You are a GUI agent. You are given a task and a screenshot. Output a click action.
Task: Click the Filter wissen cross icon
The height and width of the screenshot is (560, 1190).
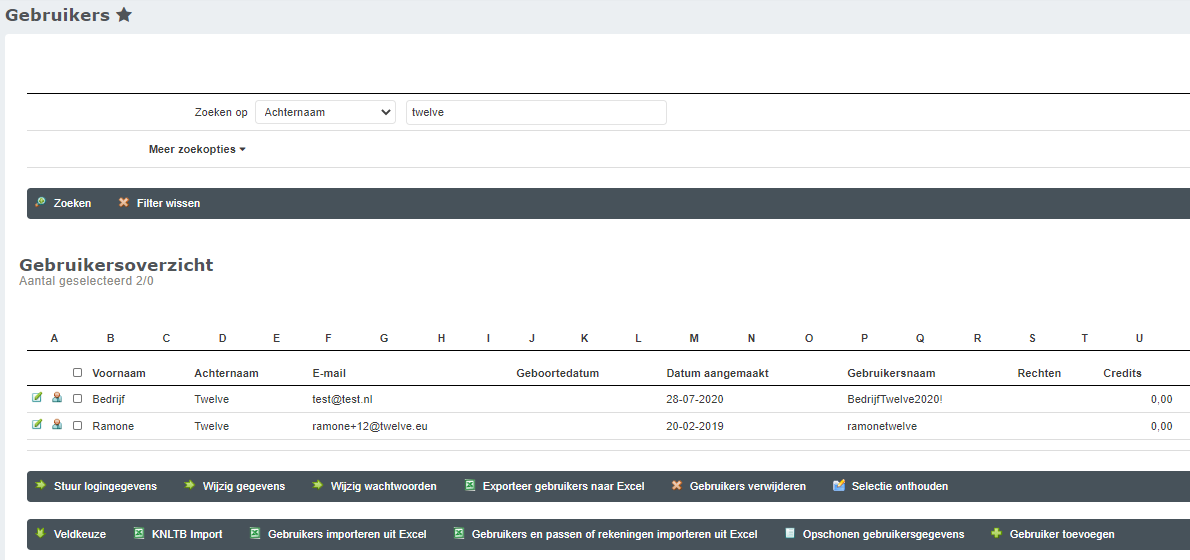pos(124,203)
